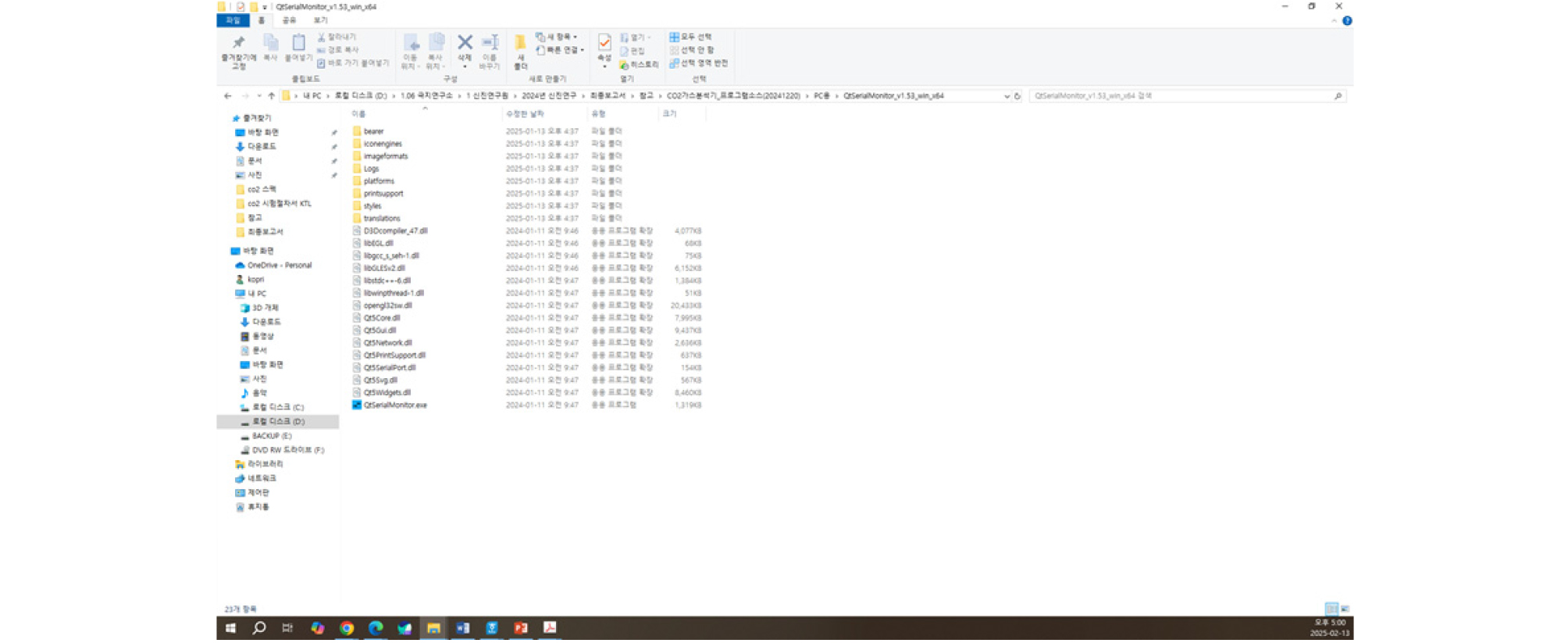Click the folder search input field

click(x=1179, y=96)
